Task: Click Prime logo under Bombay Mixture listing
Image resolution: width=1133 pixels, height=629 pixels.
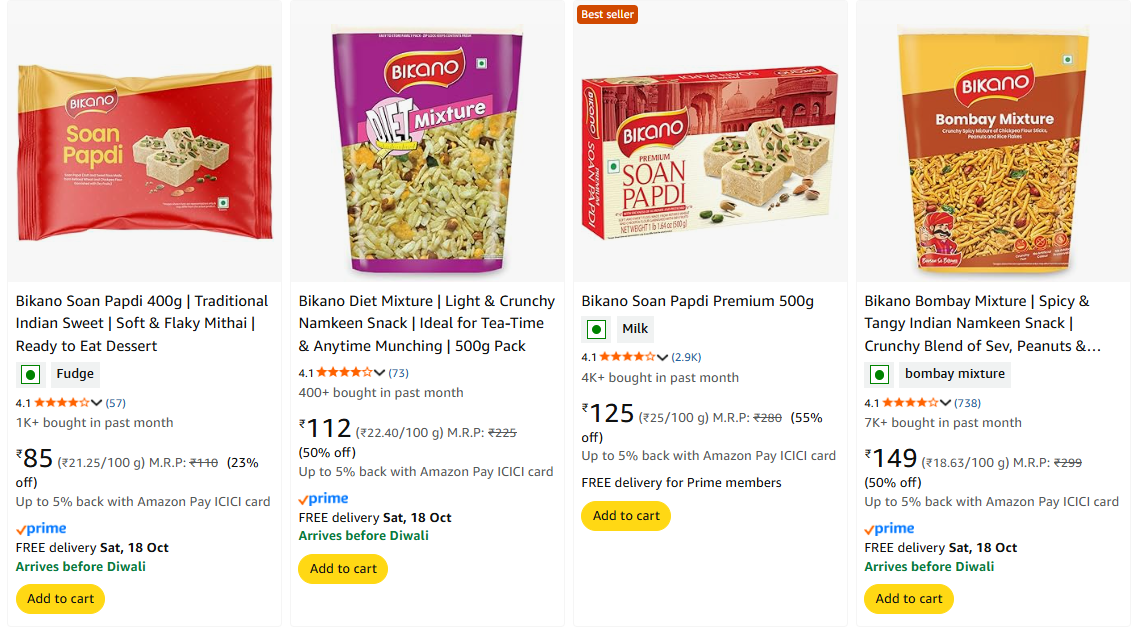Action: [889, 529]
